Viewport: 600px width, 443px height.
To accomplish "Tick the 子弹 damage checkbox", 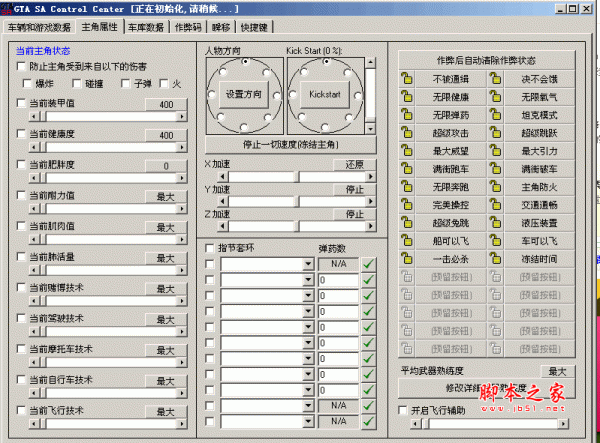I will point(126,83).
